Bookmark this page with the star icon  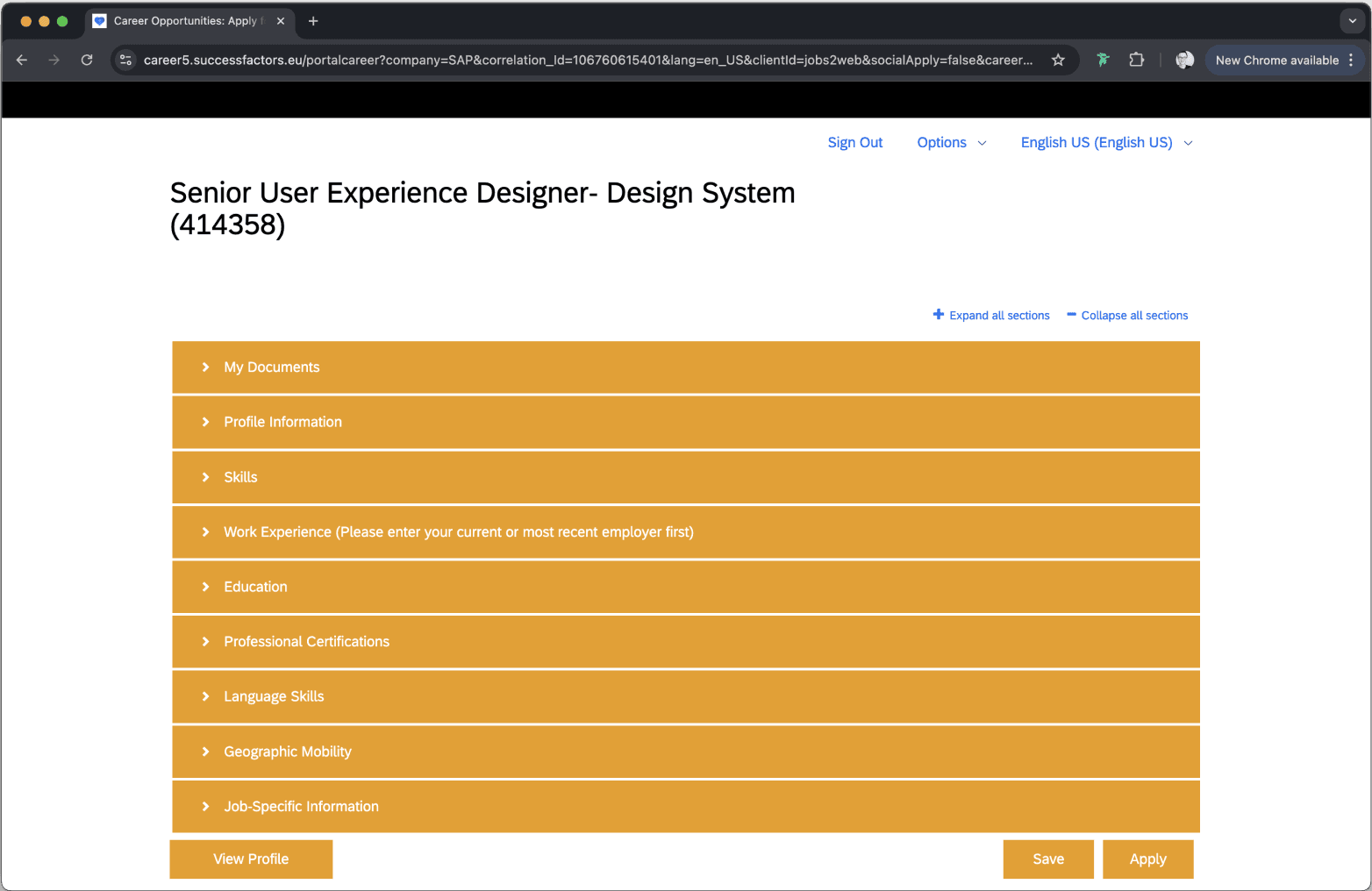tap(1058, 60)
